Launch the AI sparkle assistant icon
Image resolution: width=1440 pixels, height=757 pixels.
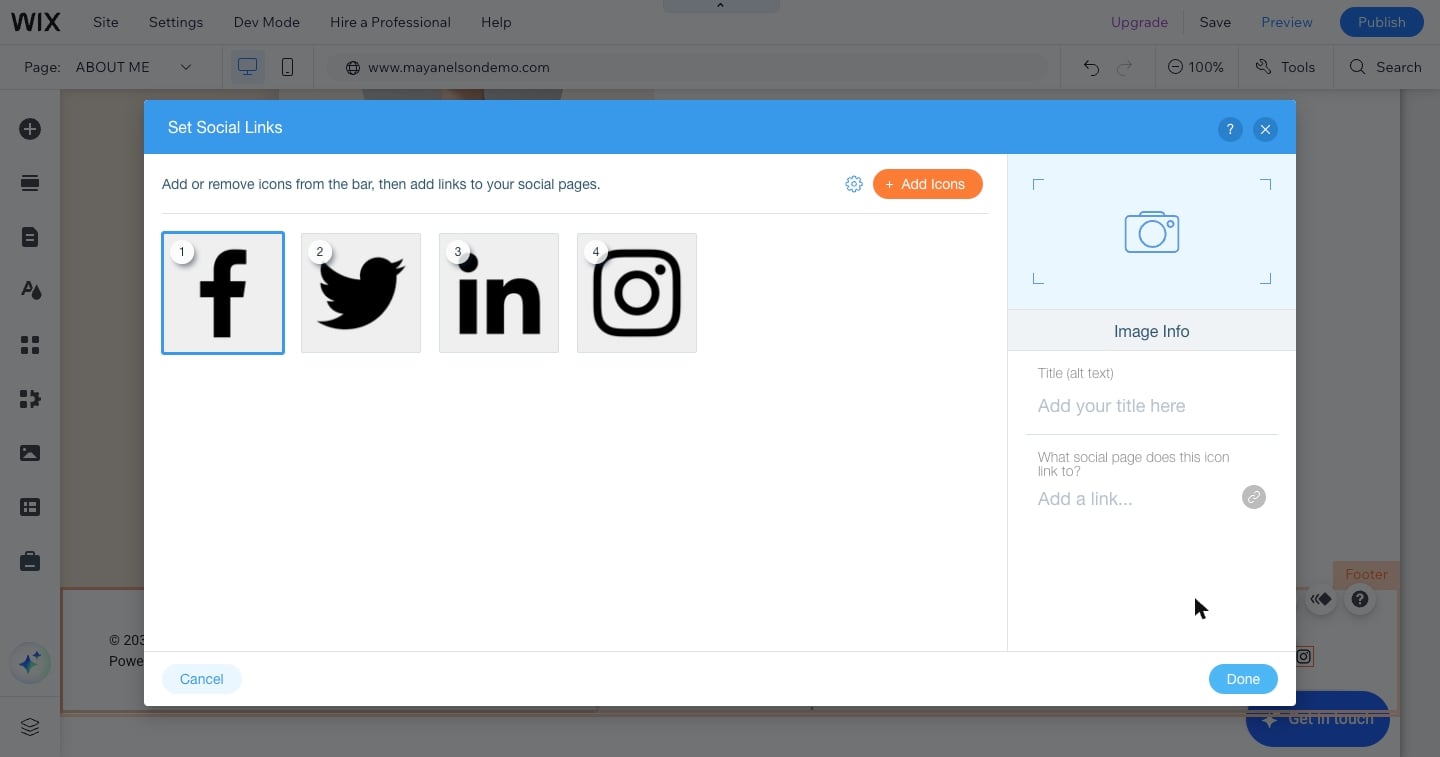30,662
